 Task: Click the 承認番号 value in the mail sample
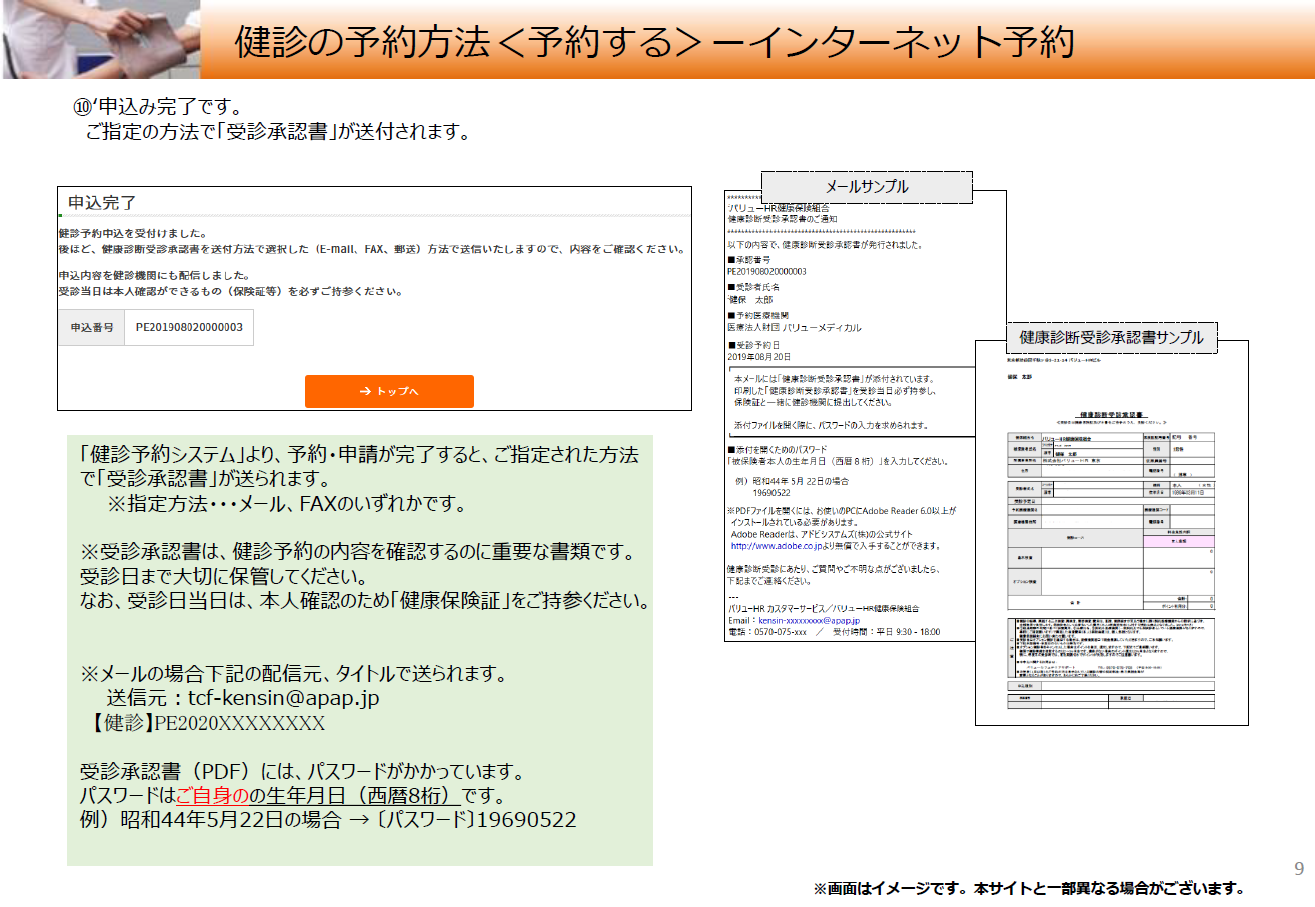click(x=767, y=271)
